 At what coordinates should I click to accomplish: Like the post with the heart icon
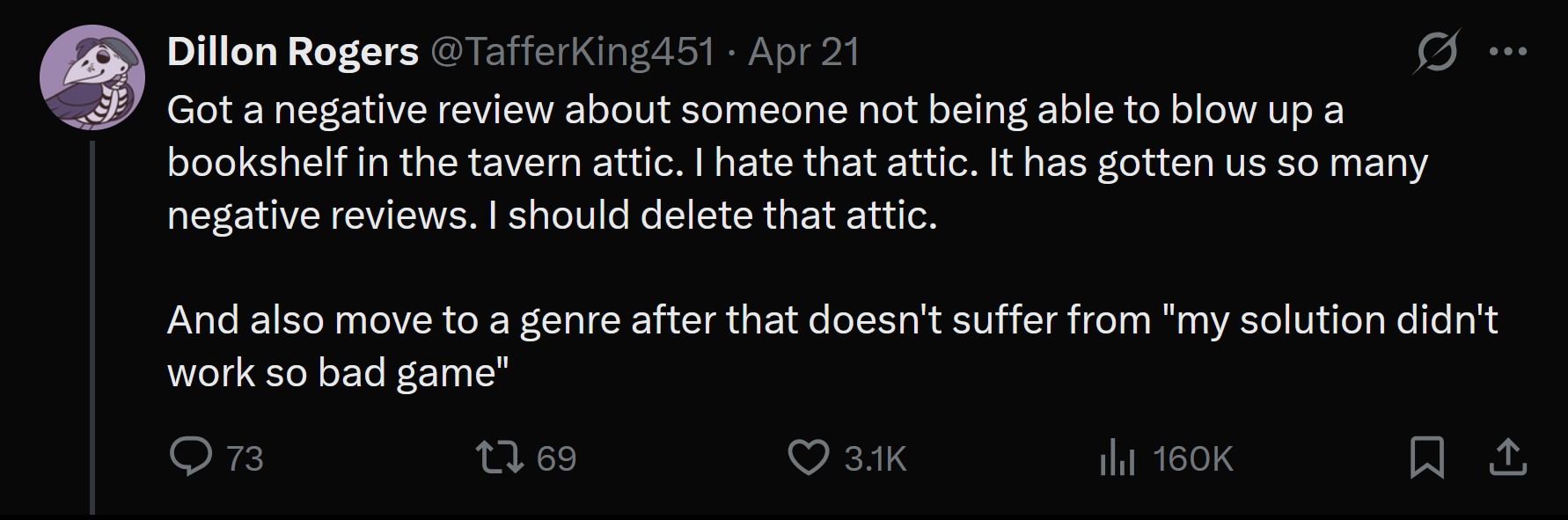808,458
